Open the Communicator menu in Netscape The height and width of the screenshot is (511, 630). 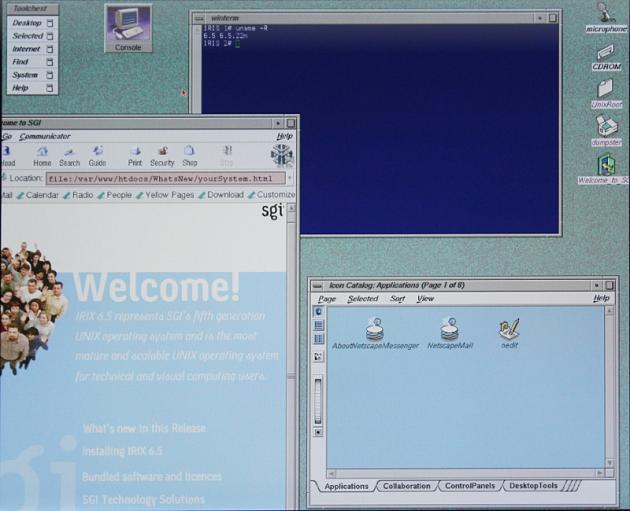45,137
